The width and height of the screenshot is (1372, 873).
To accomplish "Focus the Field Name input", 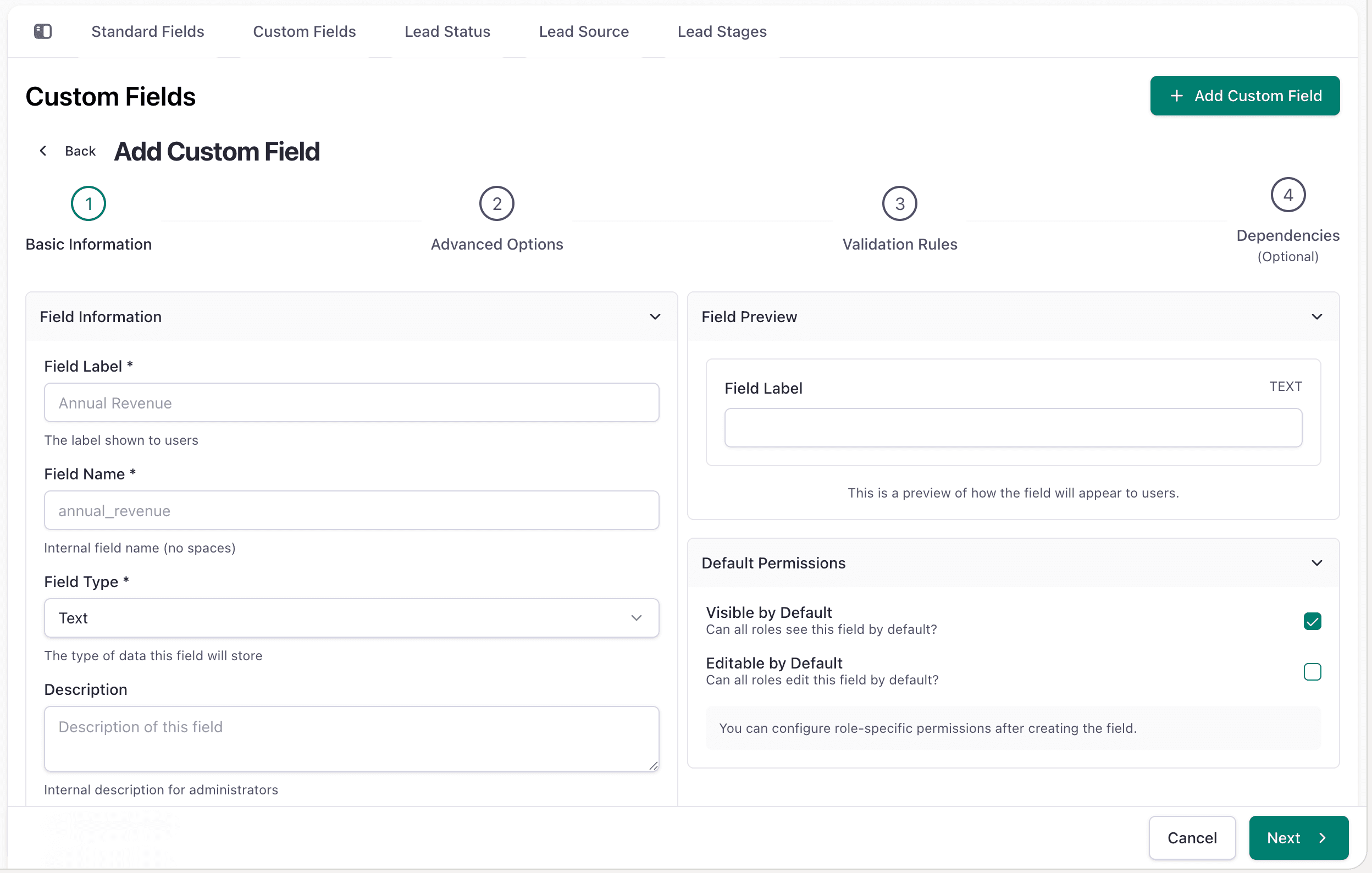I will 352,510.
